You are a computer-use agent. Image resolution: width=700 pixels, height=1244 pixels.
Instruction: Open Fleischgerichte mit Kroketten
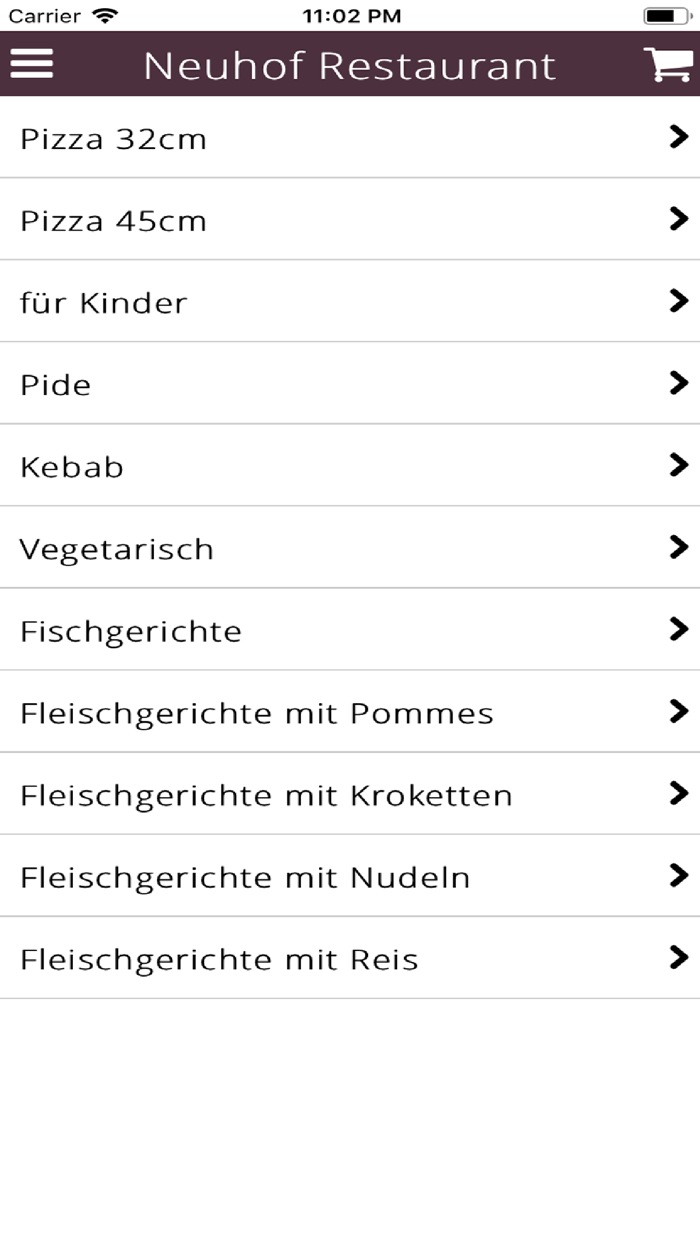350,794
